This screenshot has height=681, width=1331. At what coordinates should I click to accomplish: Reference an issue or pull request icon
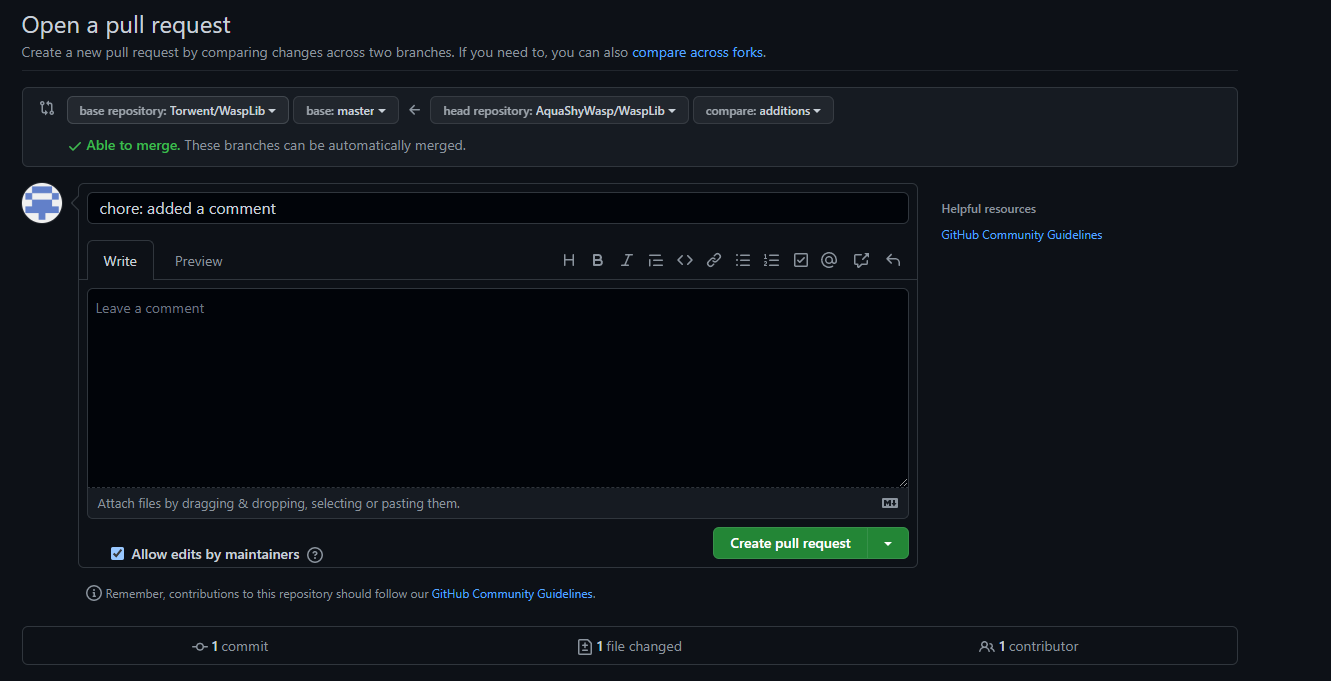pyautogui.click(x=861, y=260)
